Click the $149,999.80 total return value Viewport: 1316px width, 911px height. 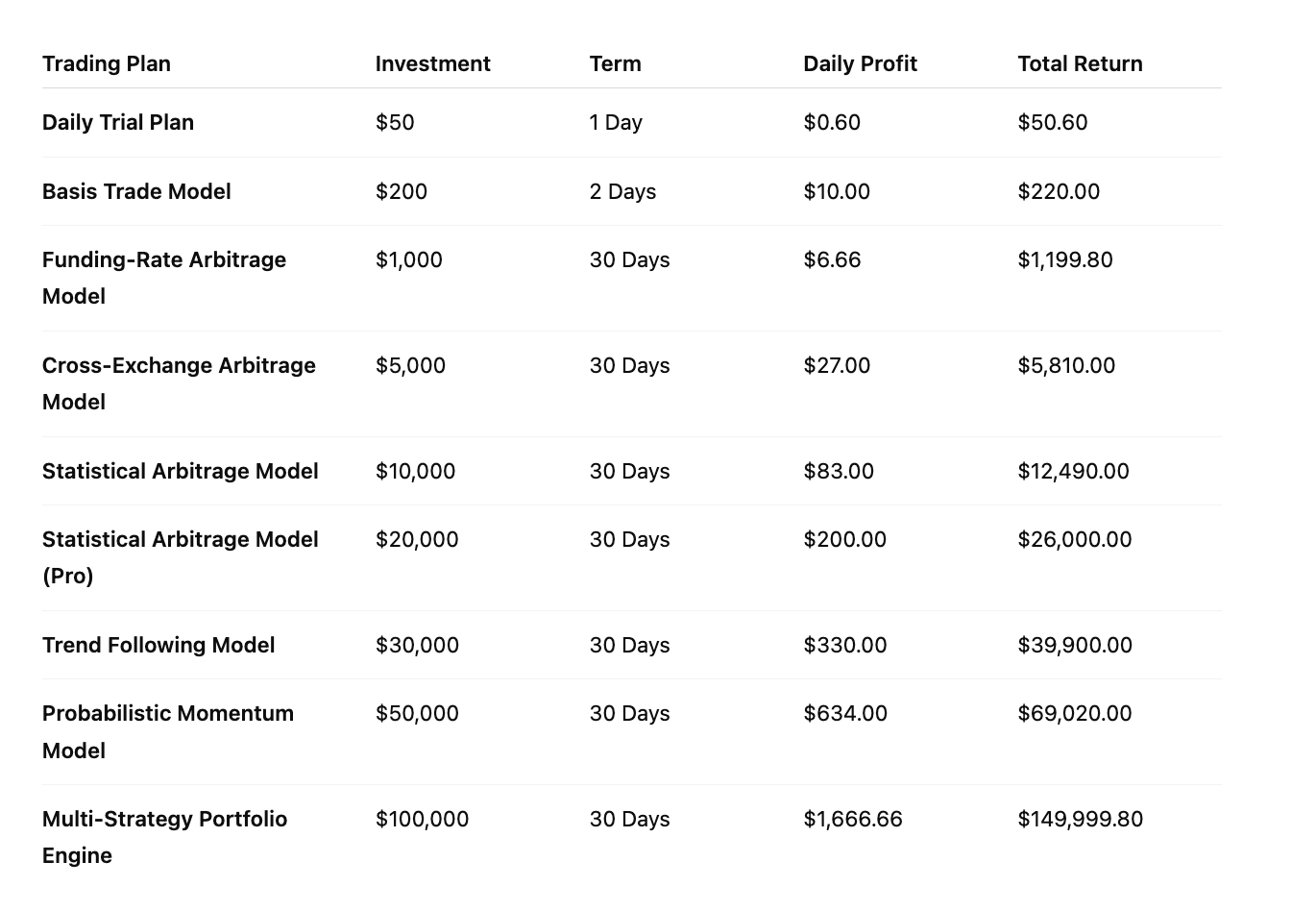tap(1081, 819)
